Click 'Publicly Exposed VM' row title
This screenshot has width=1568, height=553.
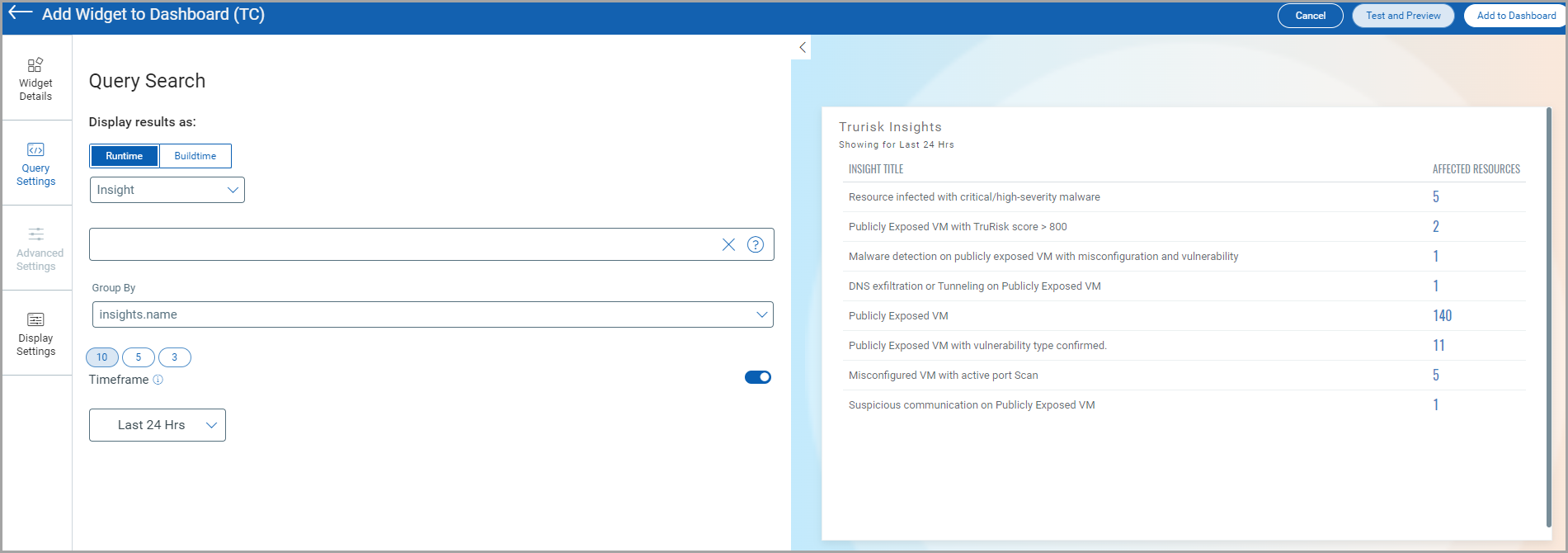pos(898,316)
